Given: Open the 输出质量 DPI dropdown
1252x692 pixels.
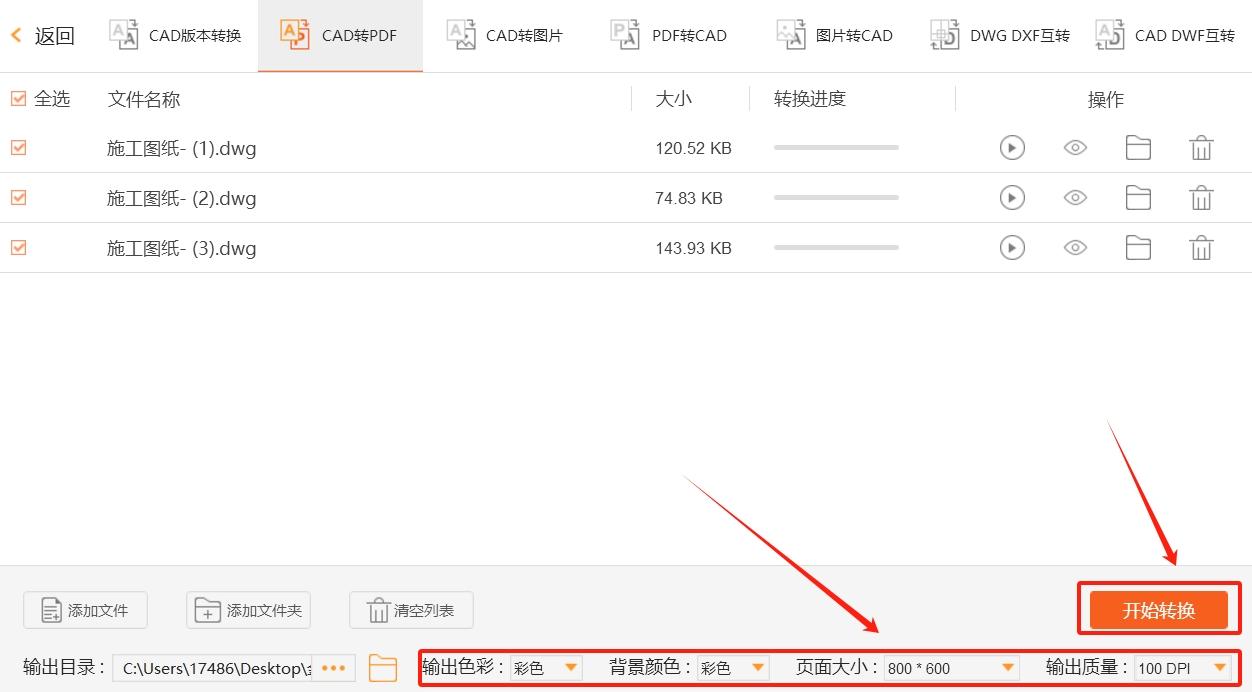Looking at the screenshot, I should (1221, 667).
